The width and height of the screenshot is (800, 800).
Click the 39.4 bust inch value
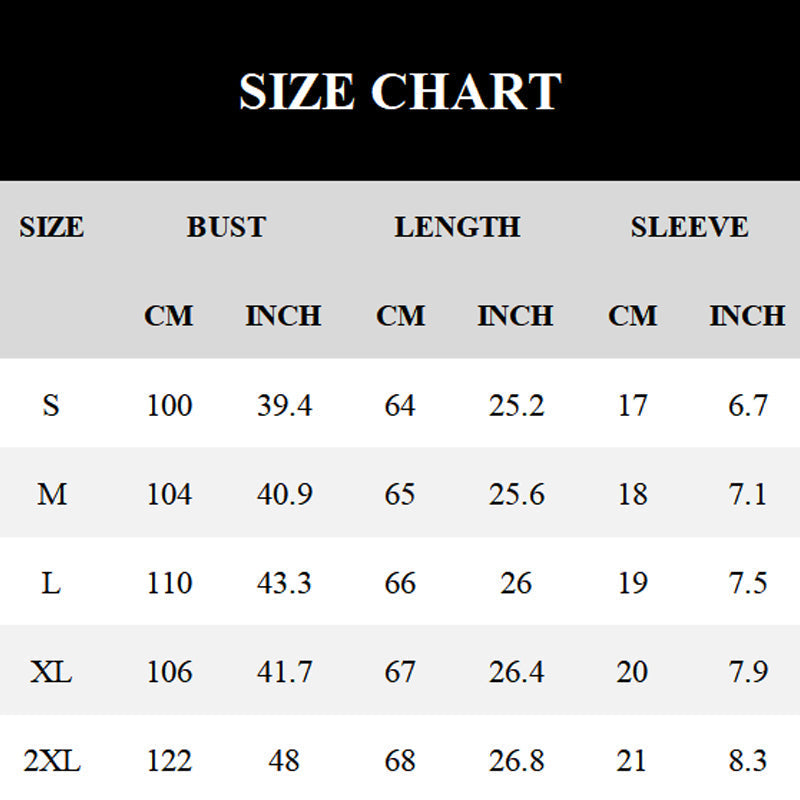coord(284,405)
